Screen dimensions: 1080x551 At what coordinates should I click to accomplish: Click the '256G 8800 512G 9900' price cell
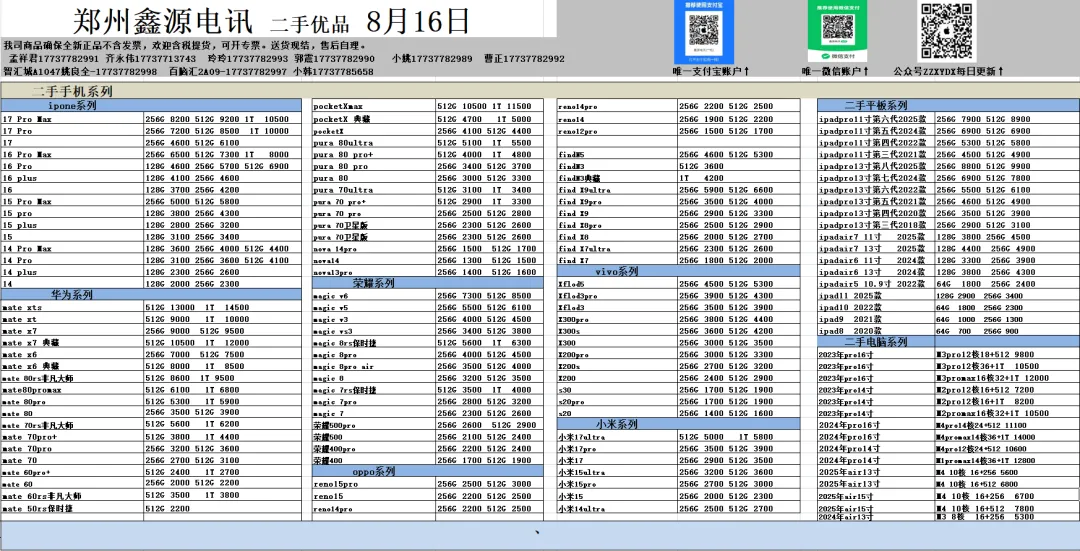1007,166
